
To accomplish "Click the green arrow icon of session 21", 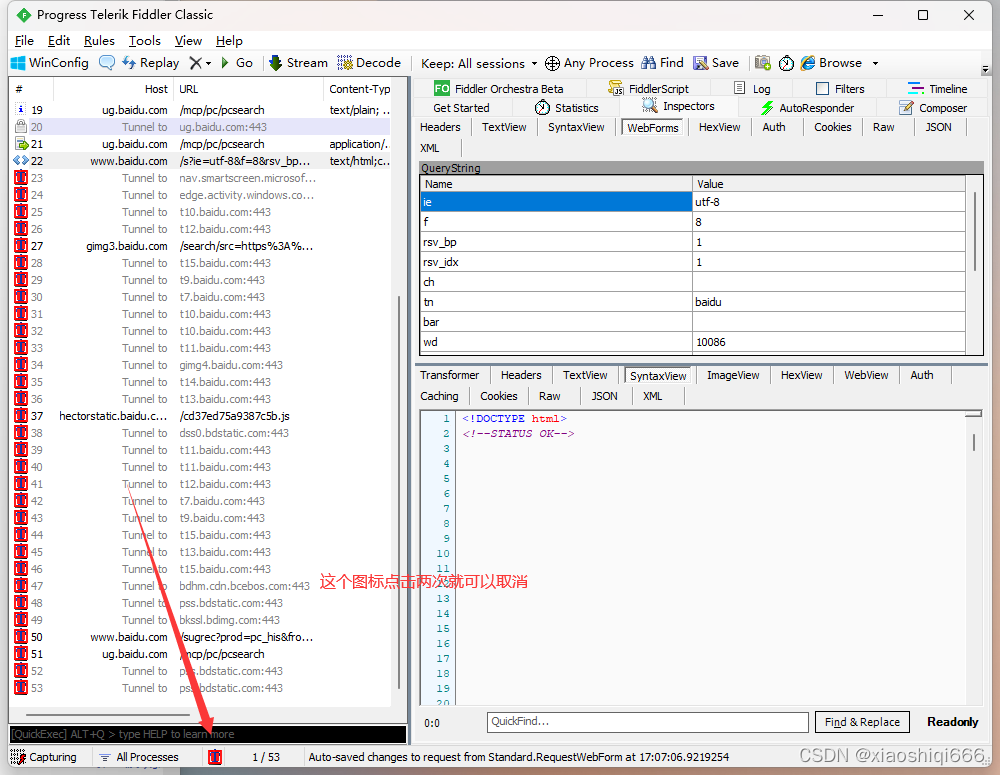I will (x=20, y=144).
